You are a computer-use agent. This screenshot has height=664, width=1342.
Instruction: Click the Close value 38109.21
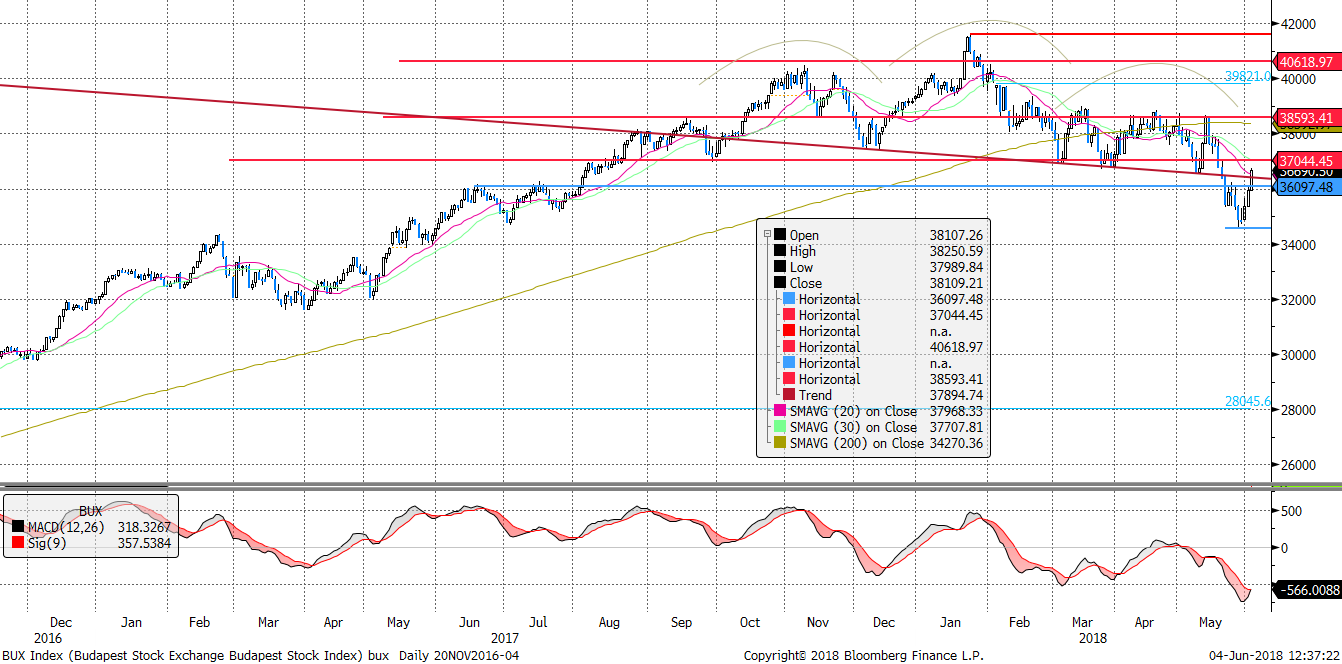(x=957, y=283)
